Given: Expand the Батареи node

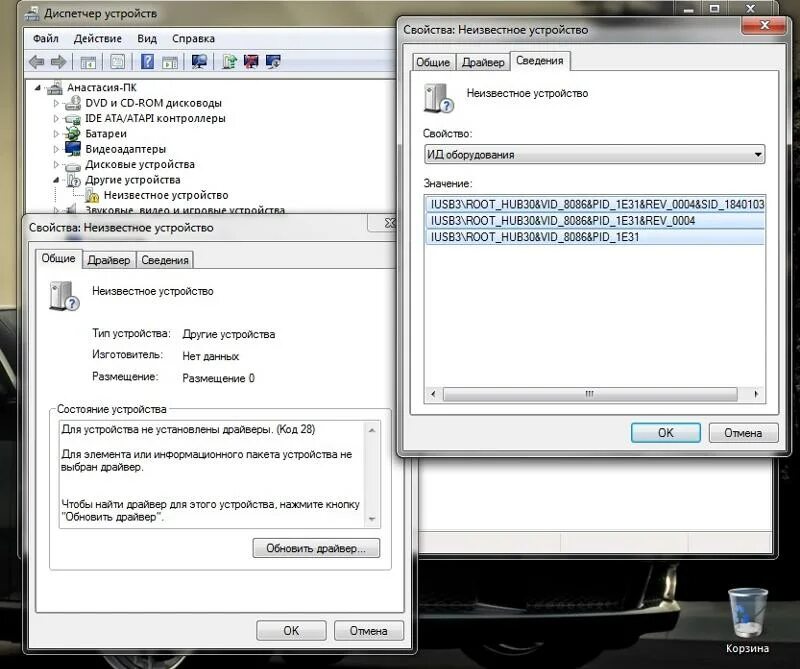Looking at the screenshot, I should (56, 134).
